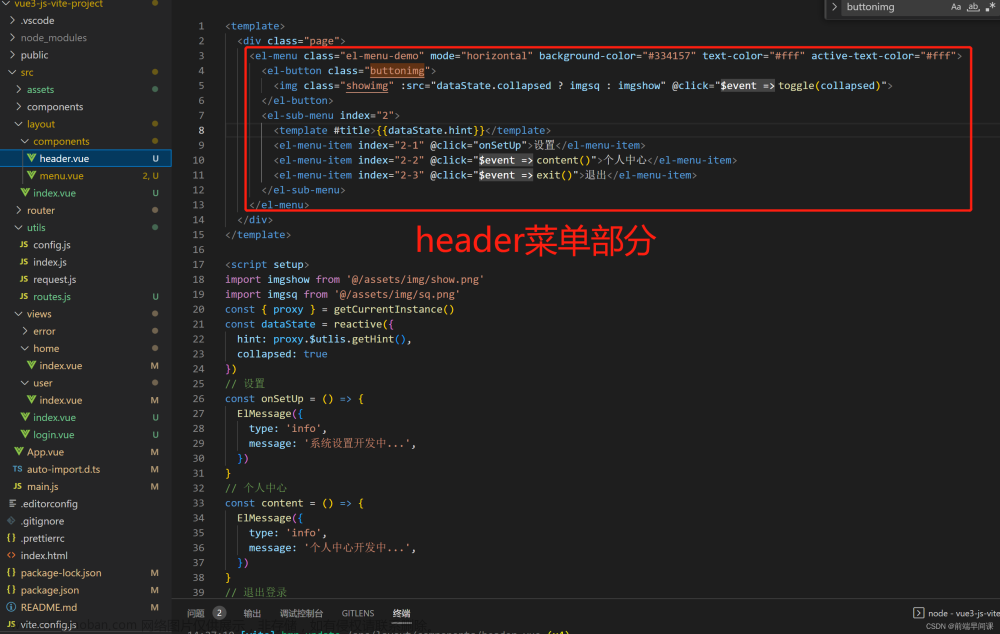This screenshot has width=1000, height=634.
Task: Click '@/assets/img/sq.png' import path
Action: (x=397, y=294)
